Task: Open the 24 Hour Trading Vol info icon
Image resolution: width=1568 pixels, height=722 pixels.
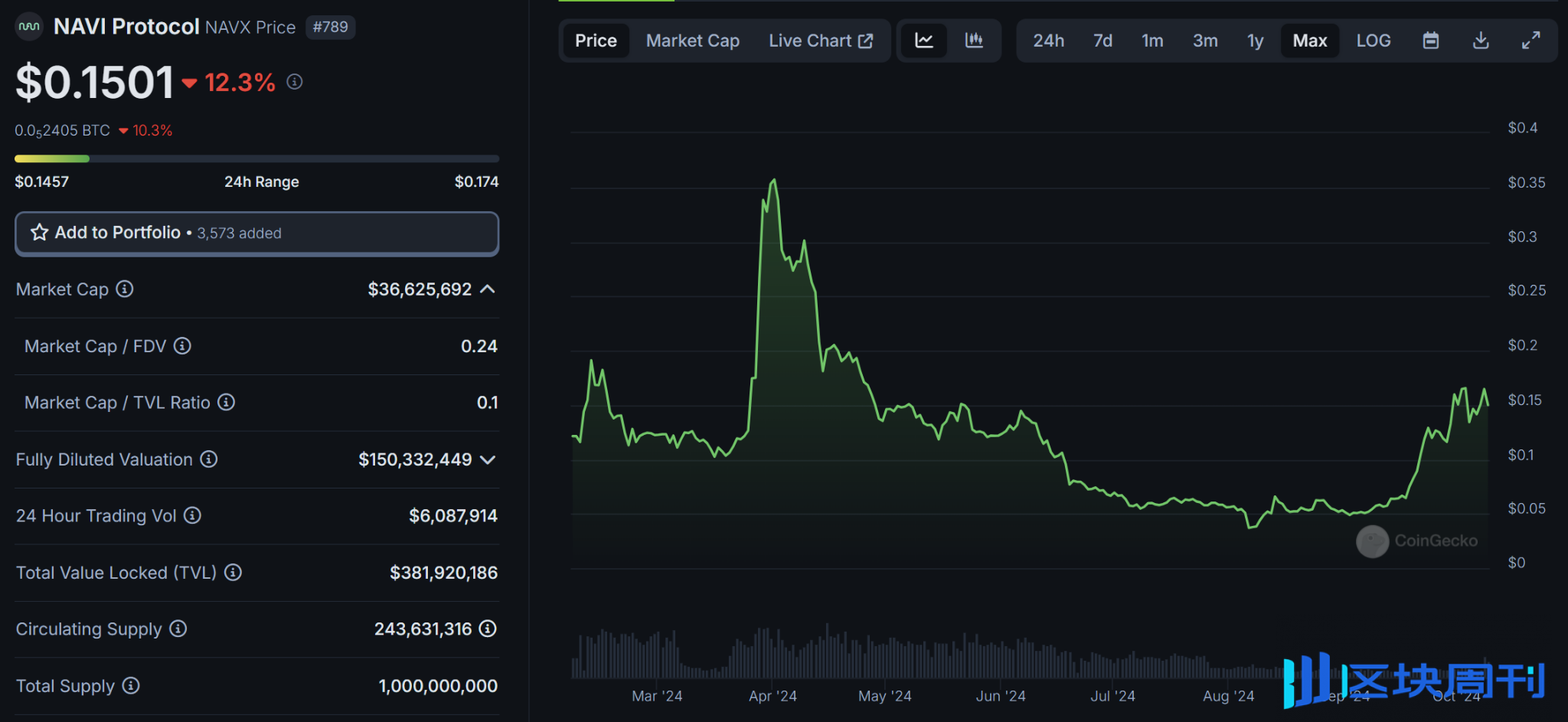Action: 193,516
